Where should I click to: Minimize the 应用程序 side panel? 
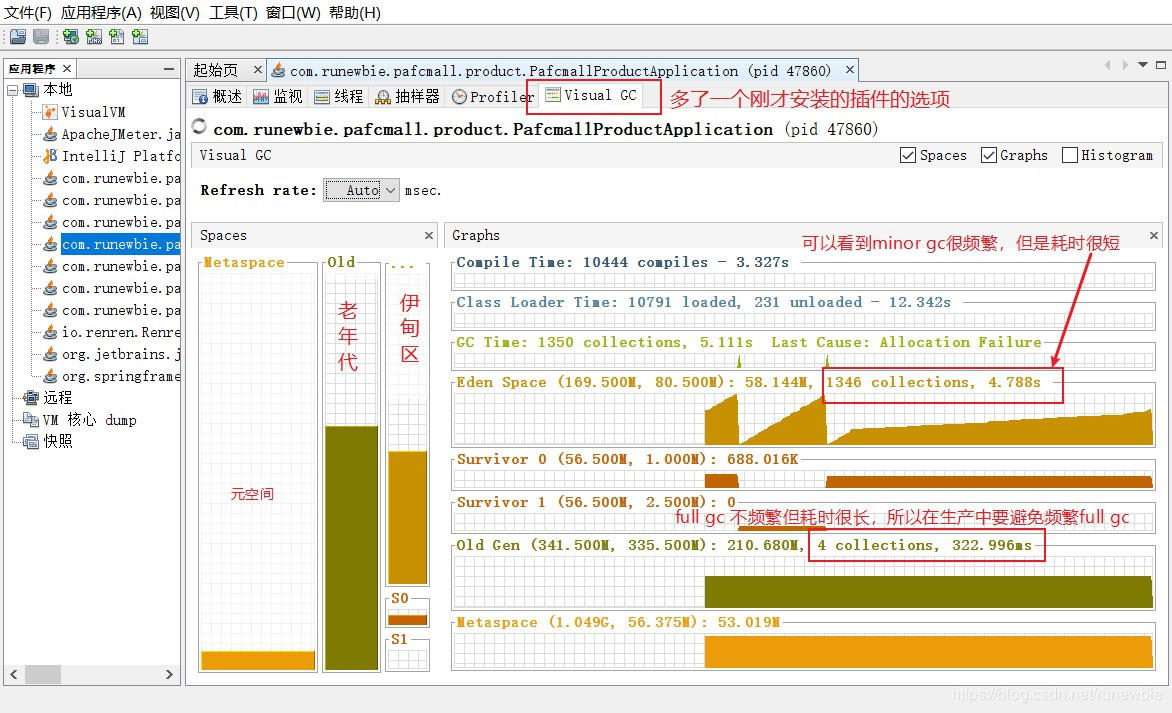[169, 69]
